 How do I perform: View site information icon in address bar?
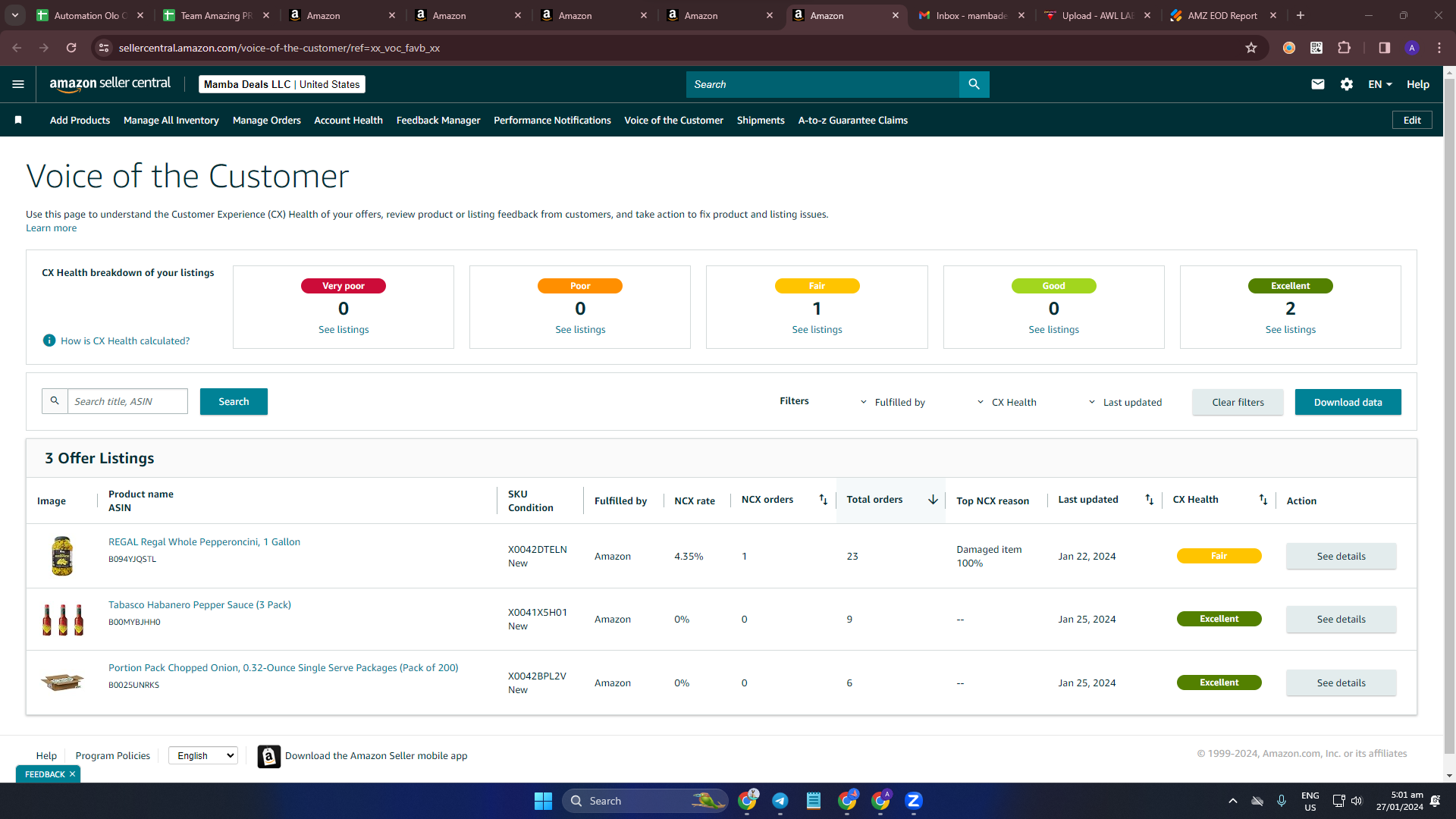coord(105,48)
